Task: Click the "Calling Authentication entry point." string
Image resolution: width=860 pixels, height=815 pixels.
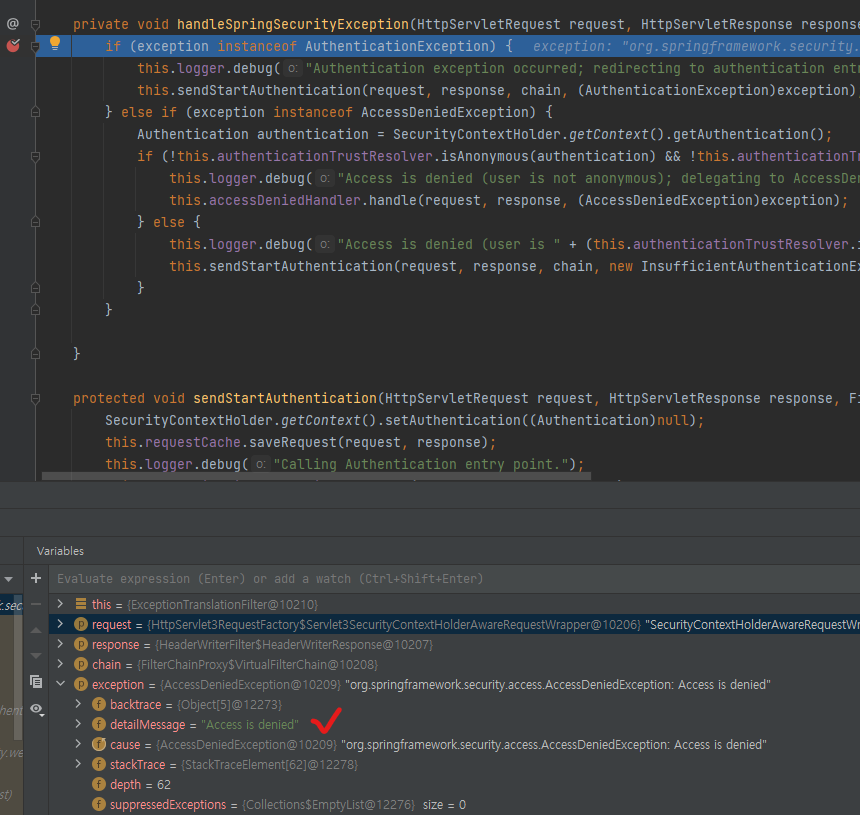Action: tap(421, 465)
